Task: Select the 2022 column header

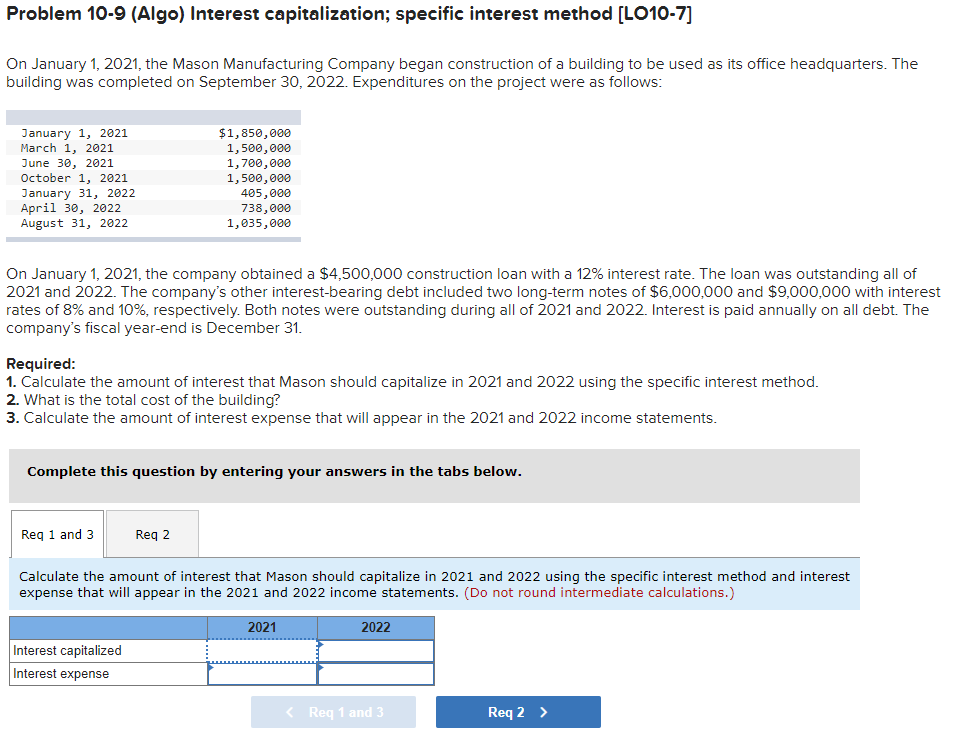Action: (375, 627)
